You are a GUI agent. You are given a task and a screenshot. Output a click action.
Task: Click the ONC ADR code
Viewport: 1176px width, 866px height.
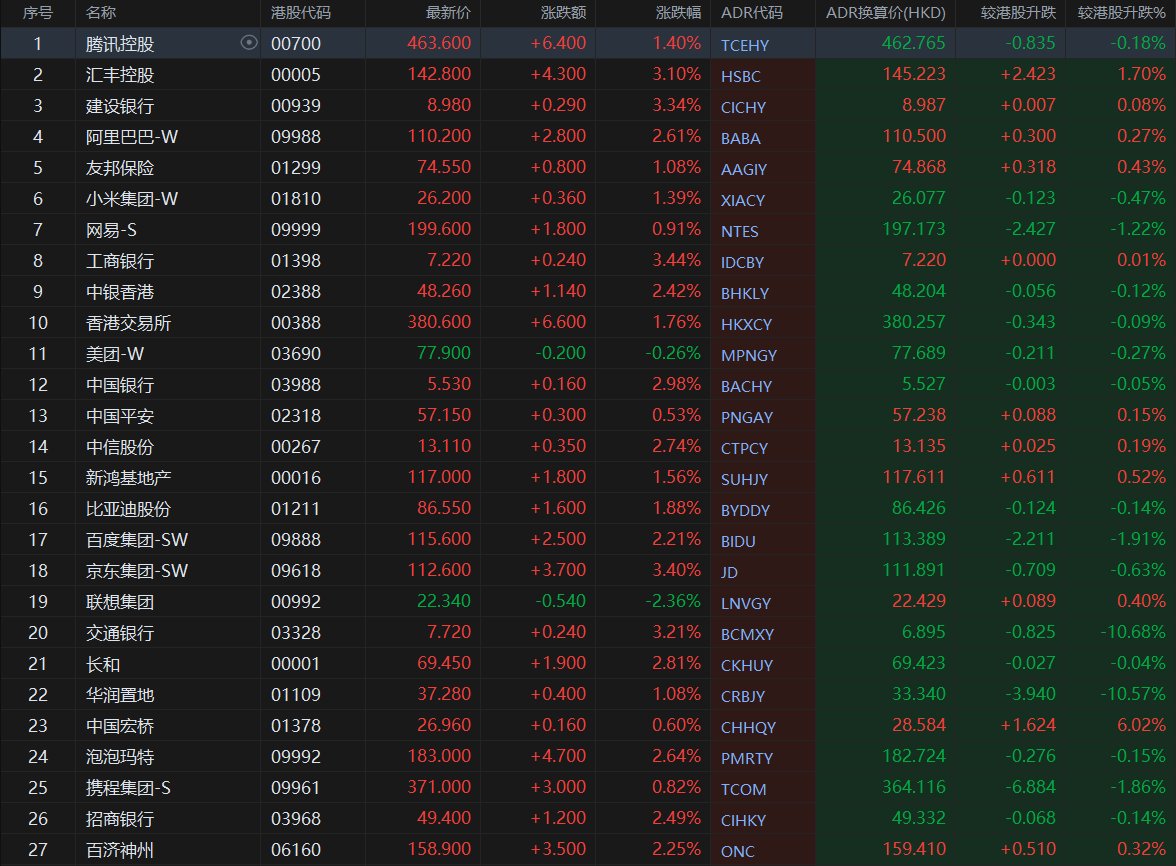point(737,851)
